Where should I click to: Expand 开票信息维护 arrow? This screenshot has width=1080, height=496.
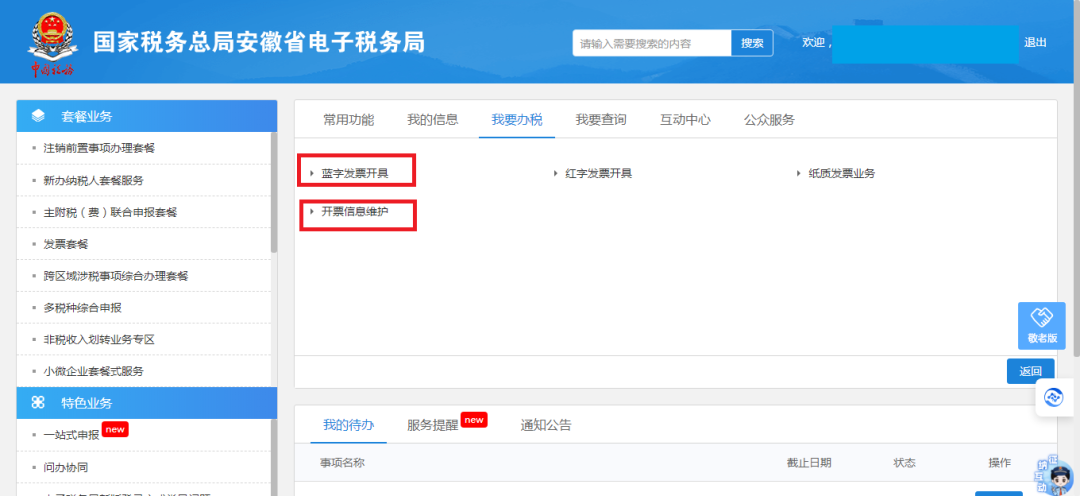coord(312,211)
